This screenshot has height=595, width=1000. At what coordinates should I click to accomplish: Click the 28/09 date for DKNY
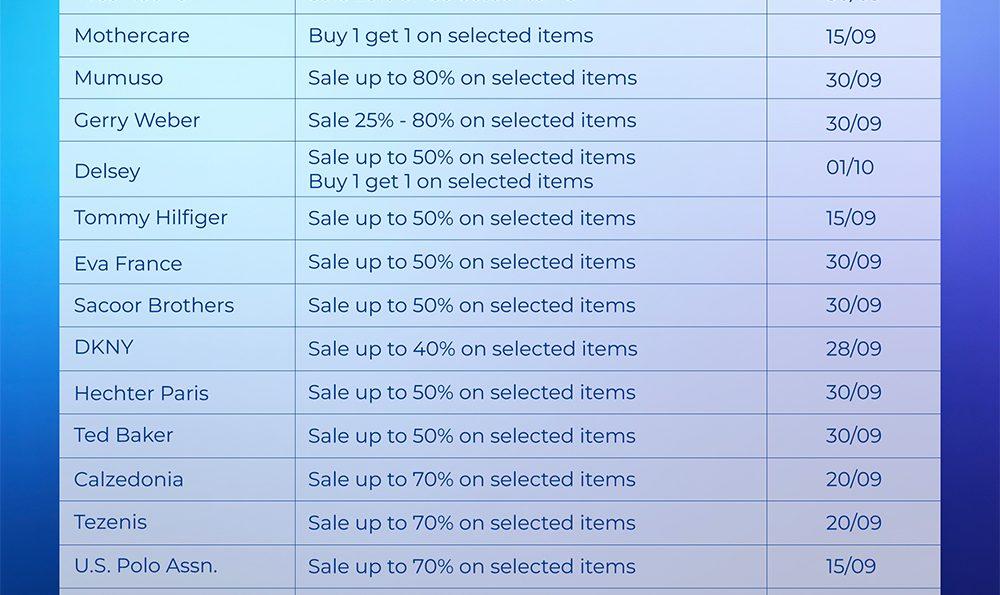(853, 349)
